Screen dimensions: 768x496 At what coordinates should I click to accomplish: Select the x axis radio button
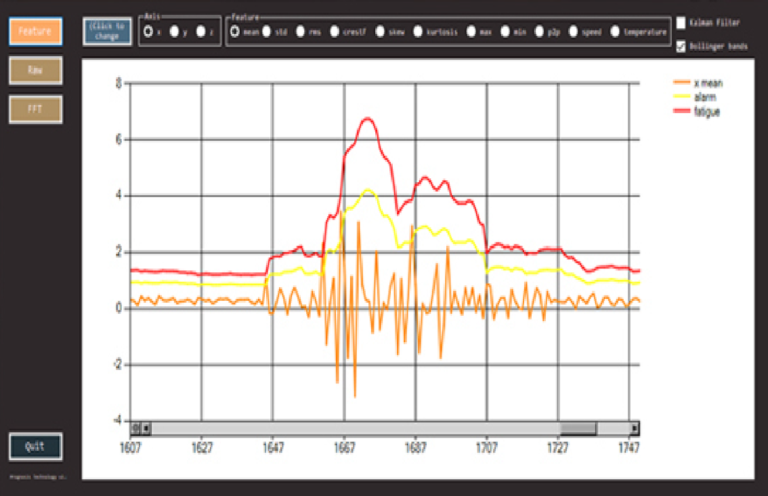click(x=149, y=32)
